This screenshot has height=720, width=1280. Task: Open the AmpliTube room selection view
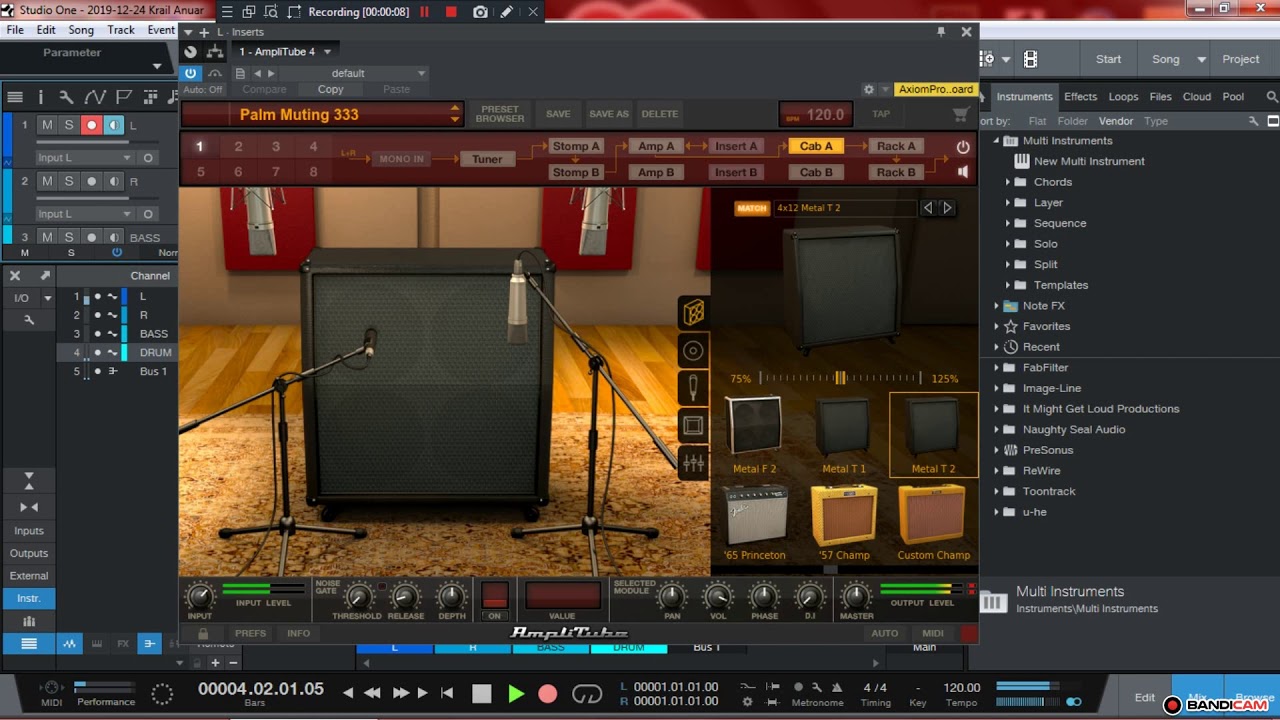[x=693, y=425]
